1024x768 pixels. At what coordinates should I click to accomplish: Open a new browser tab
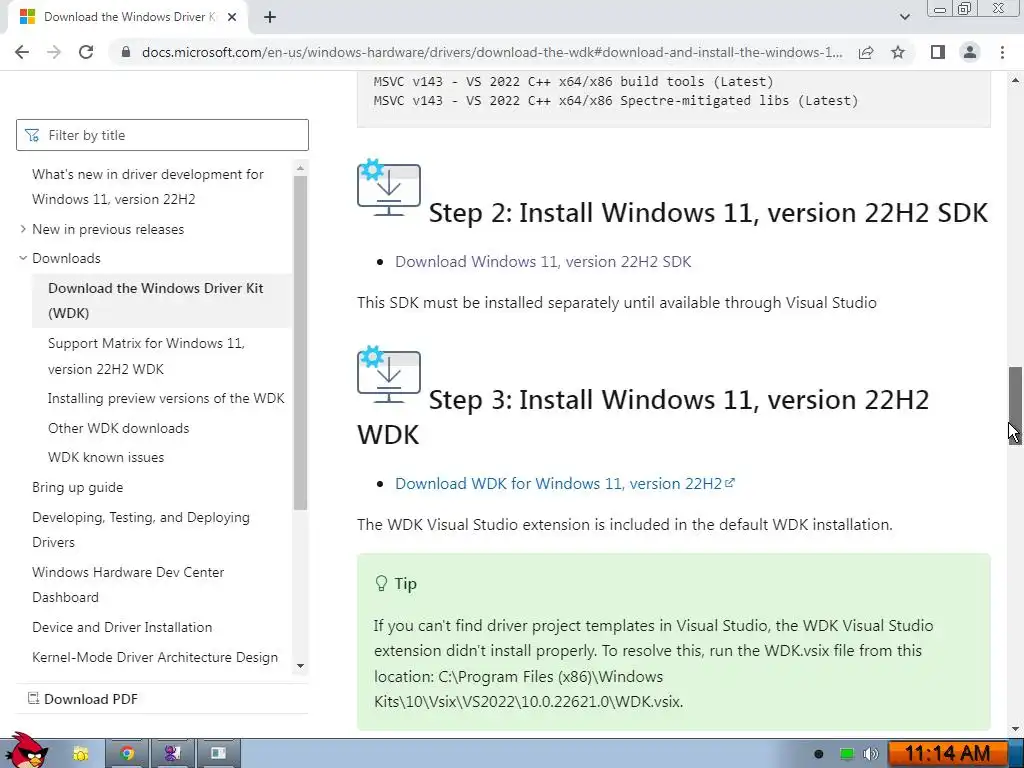[x=270, y=17]
